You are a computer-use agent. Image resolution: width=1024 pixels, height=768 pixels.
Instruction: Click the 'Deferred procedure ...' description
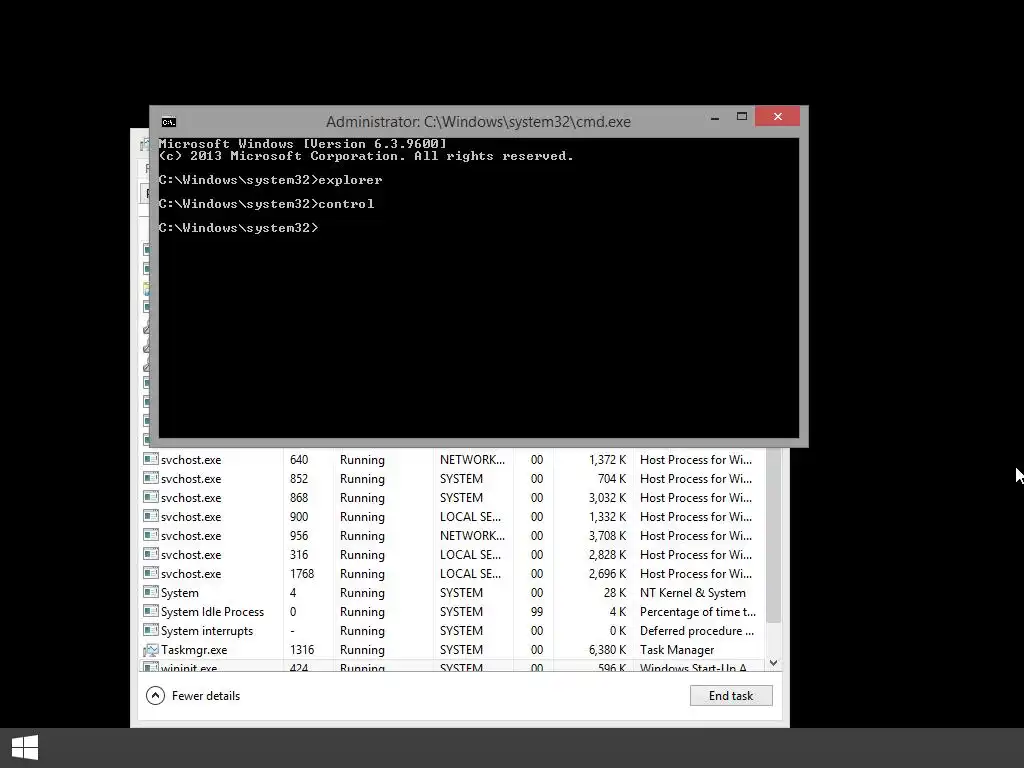[697, 631]
